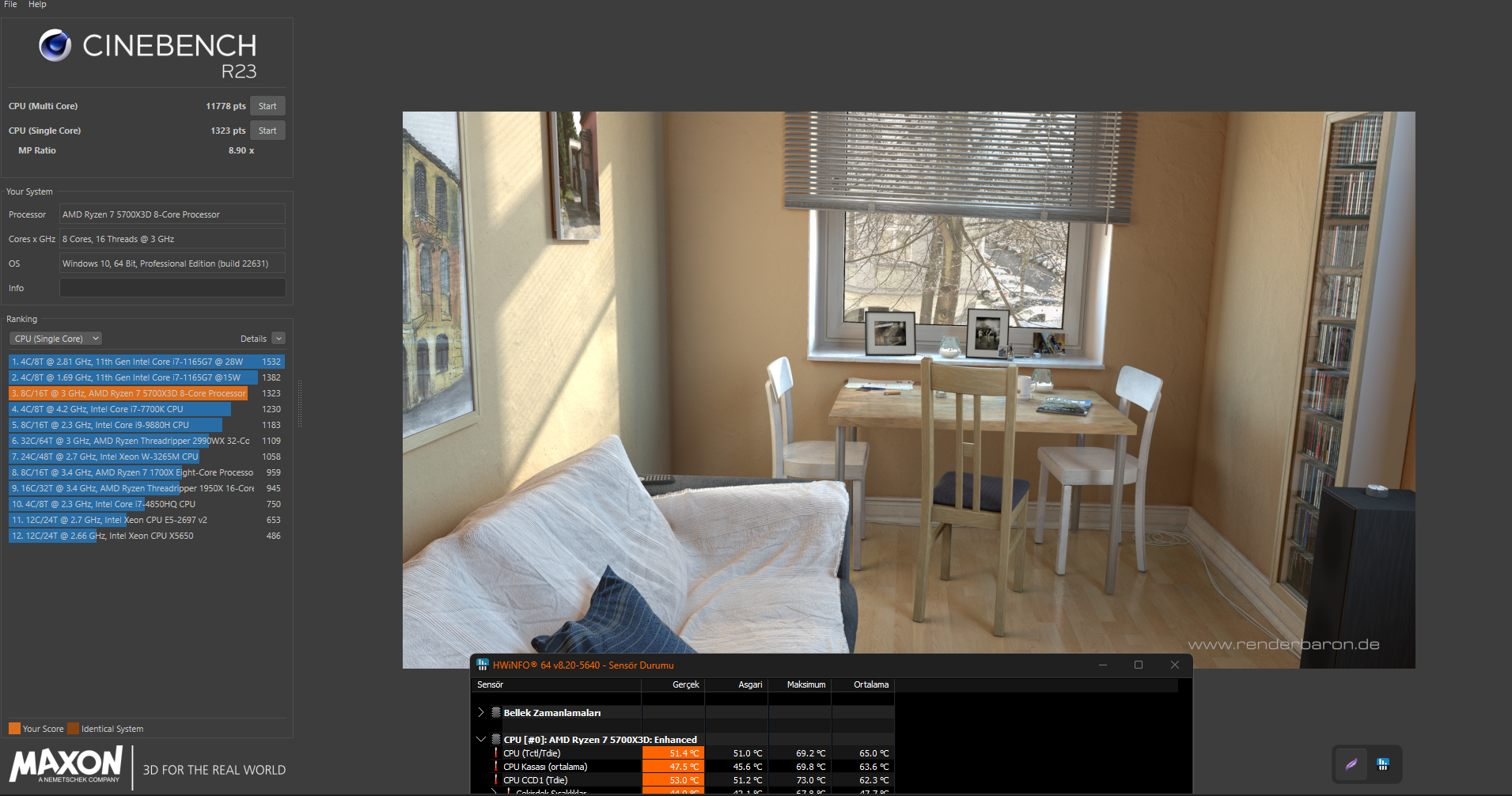
Task: Click the chip icon beside CPU [#0]
Action: pos(496,739)
